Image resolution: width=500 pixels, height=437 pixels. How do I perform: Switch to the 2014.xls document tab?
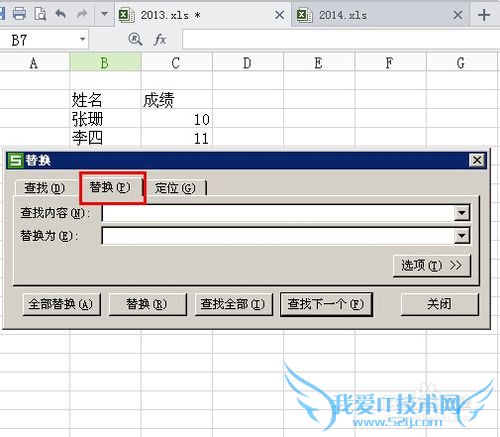point(380,15)
